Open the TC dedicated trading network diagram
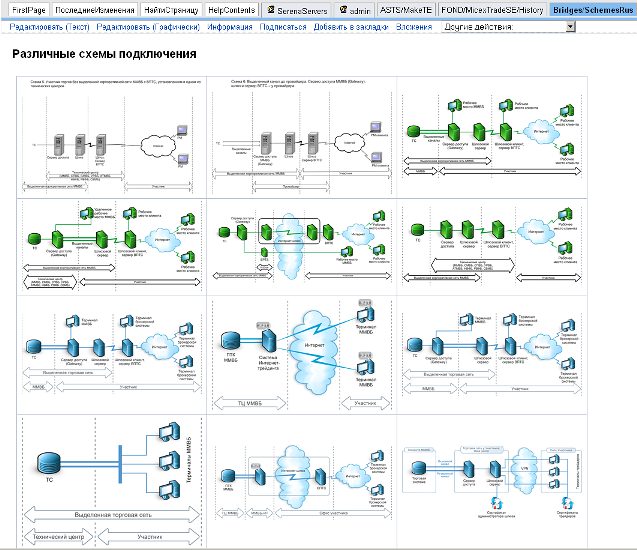 coord(110,480)
